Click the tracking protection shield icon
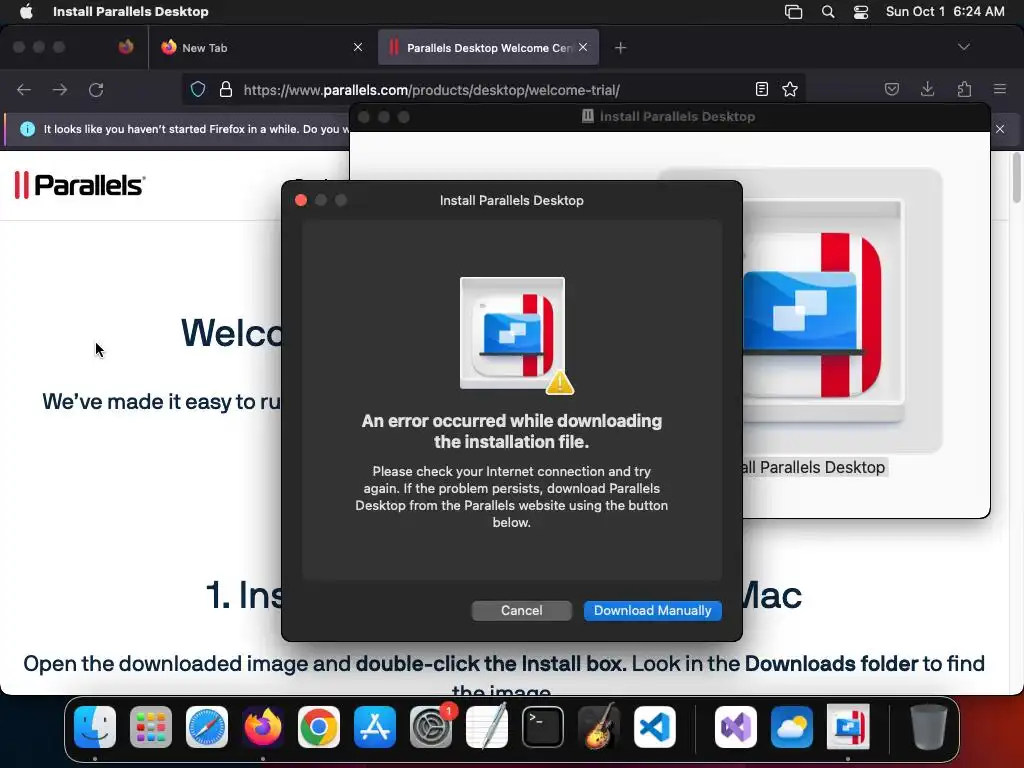1024x768 pixels. tap(198, 89)
